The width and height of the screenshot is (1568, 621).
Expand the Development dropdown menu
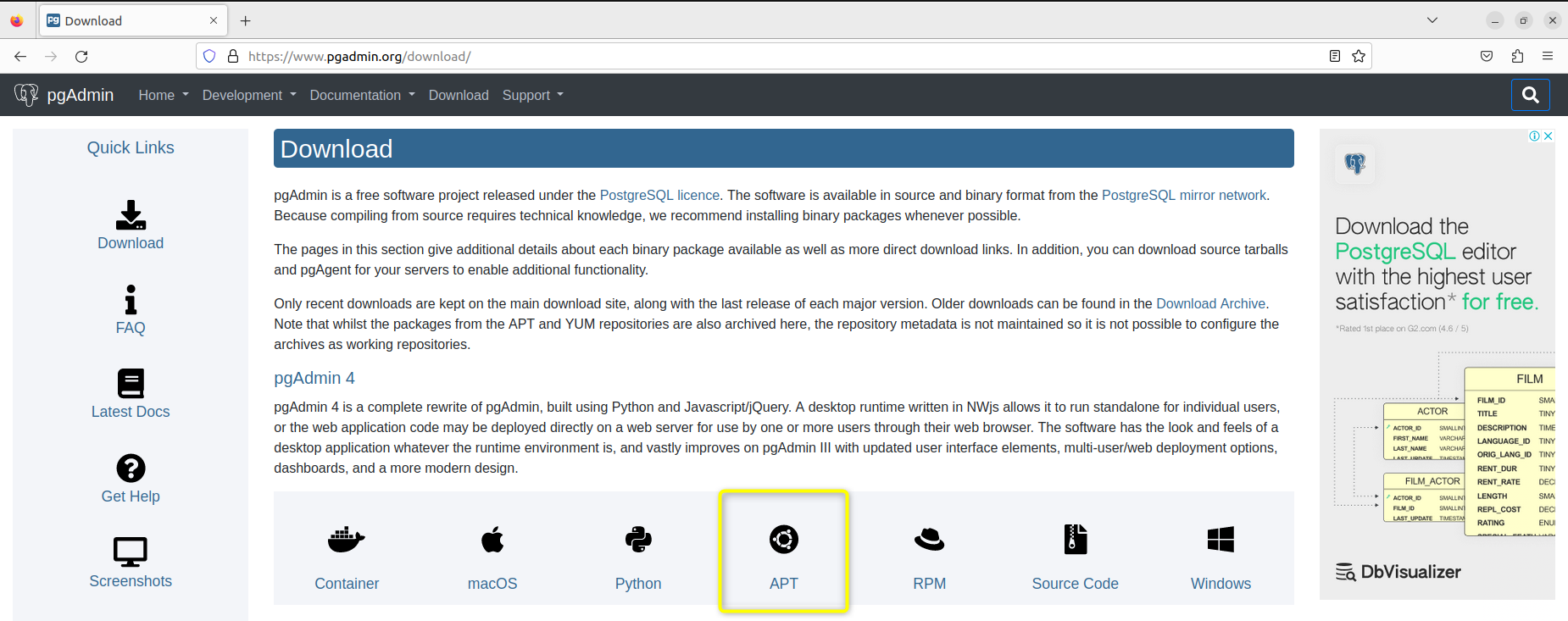pyautogui.click(x=249, y=95)
